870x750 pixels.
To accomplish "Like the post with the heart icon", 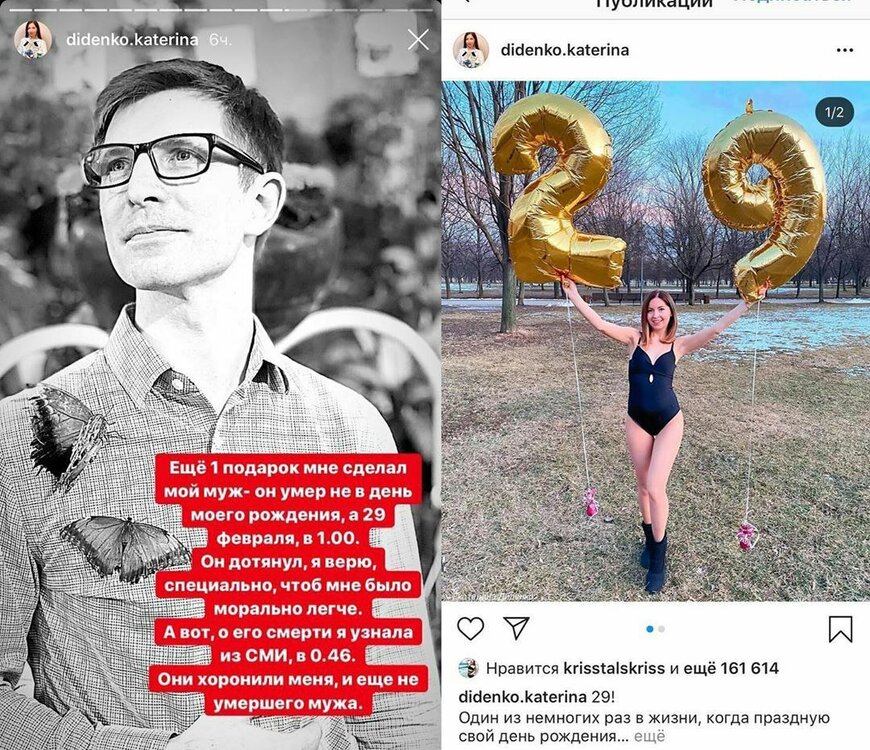I will [471, 629].
